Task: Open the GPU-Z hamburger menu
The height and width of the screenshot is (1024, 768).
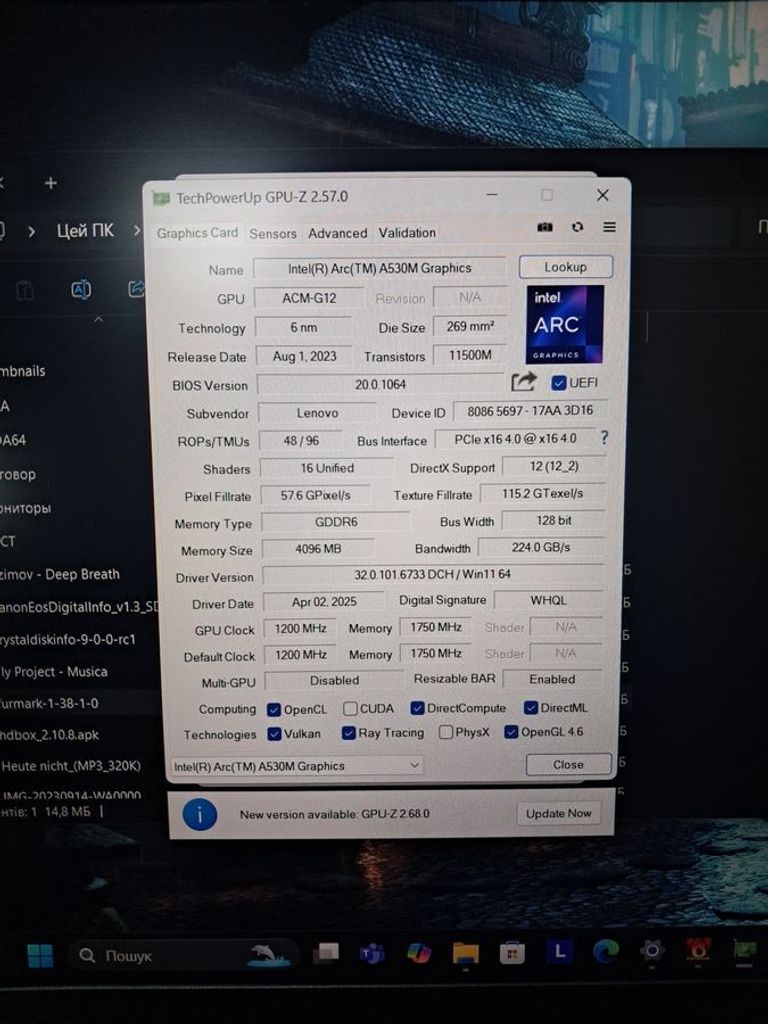Action: pyautogui.click(x=609, y=227)
